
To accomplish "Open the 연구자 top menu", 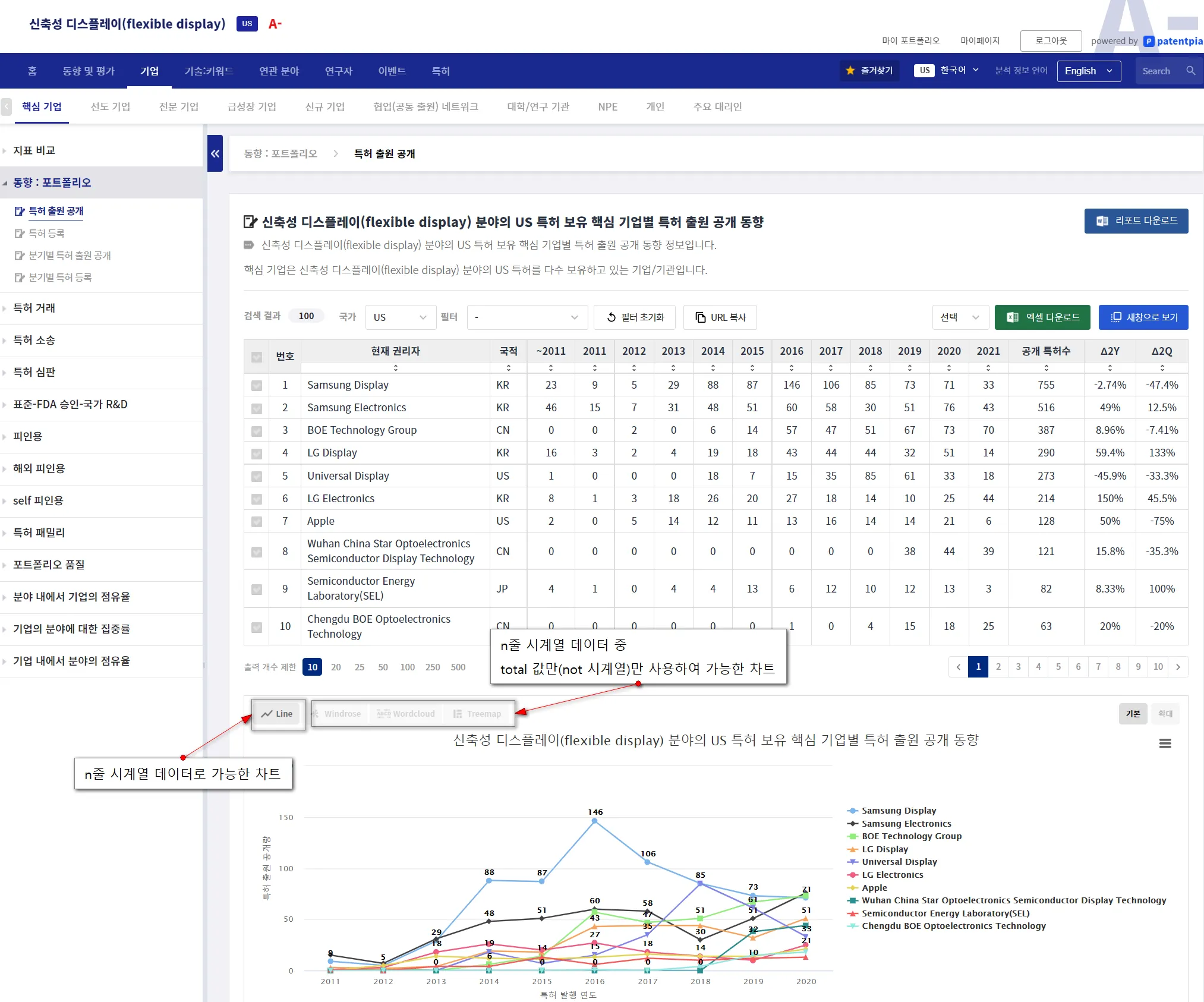I will (338, 71).
